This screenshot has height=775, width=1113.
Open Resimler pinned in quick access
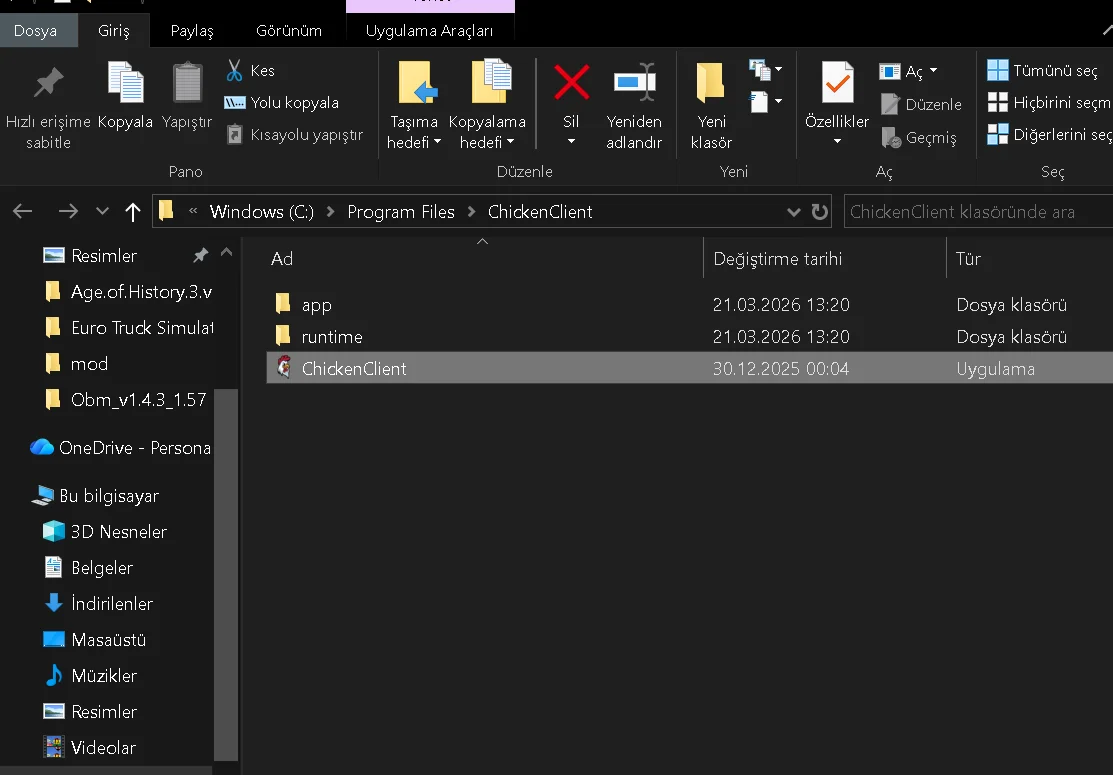point(104,255)
